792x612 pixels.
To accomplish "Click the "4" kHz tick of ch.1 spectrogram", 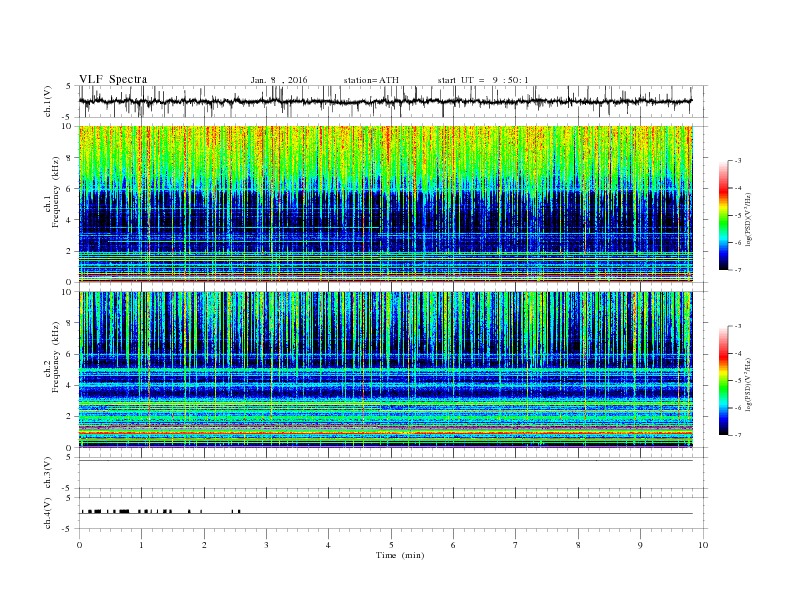I will pos(69,220).
